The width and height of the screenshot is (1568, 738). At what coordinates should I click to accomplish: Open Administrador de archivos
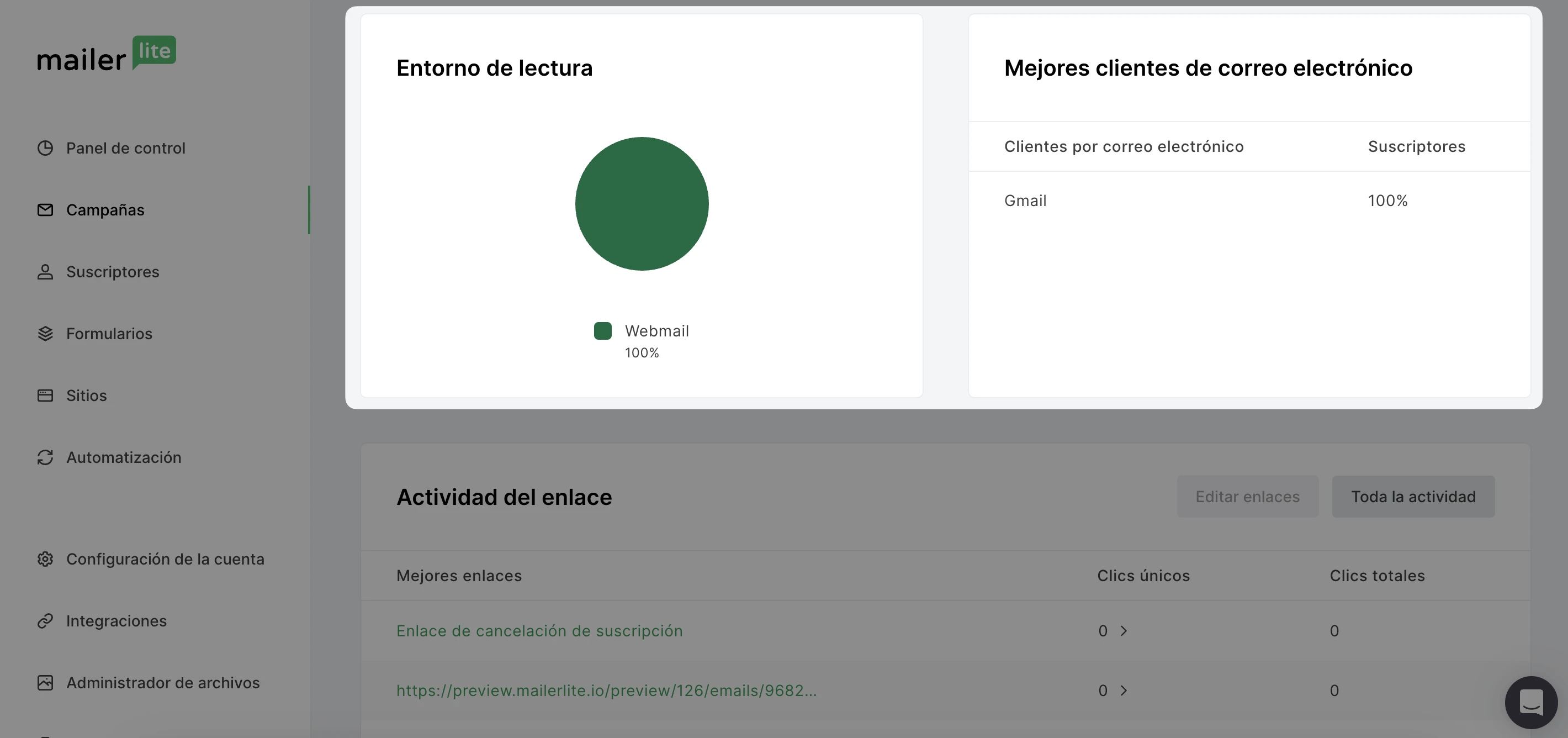tap(162, 683)
